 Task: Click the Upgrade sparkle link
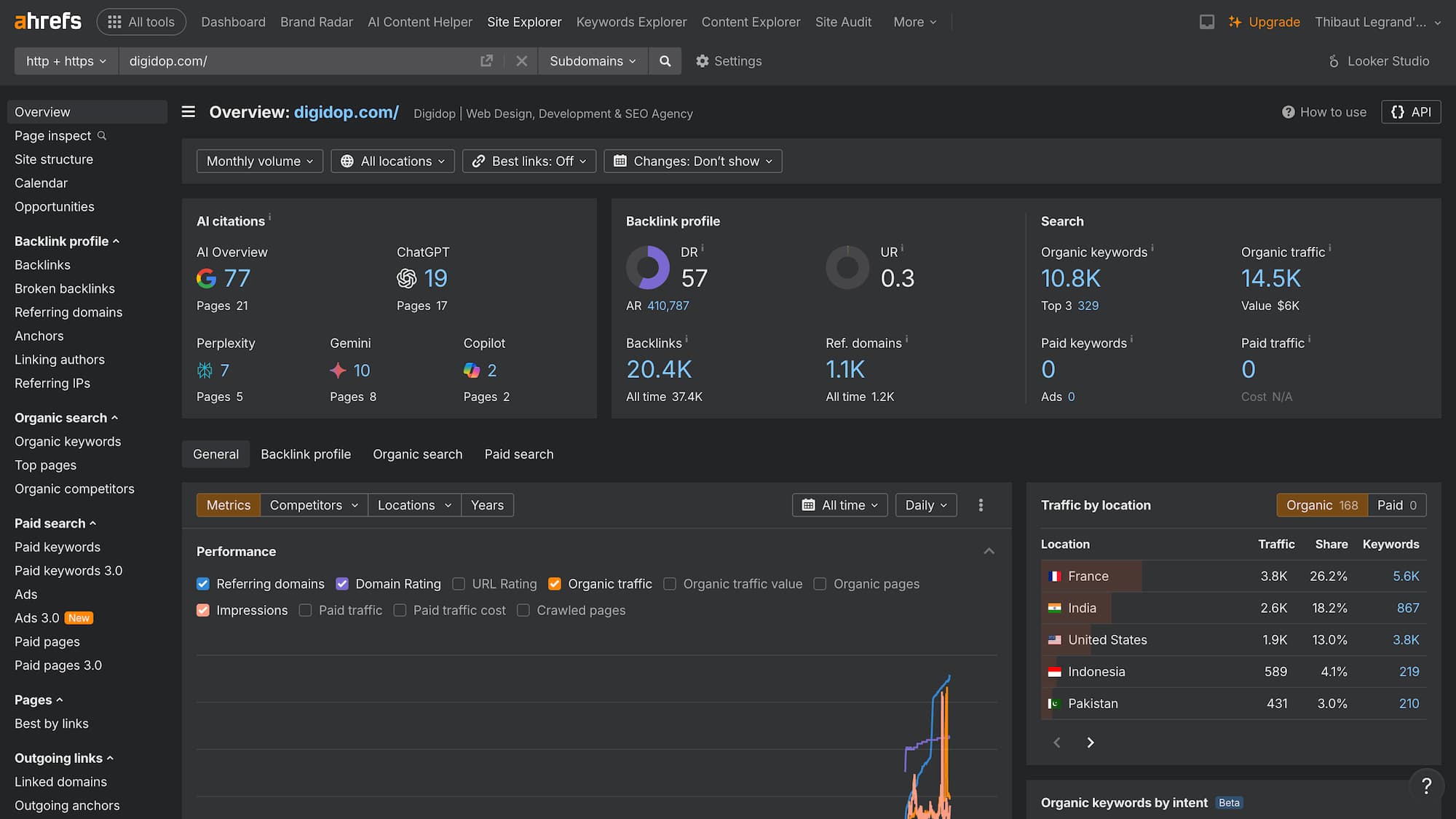(x=1264, y=22)
